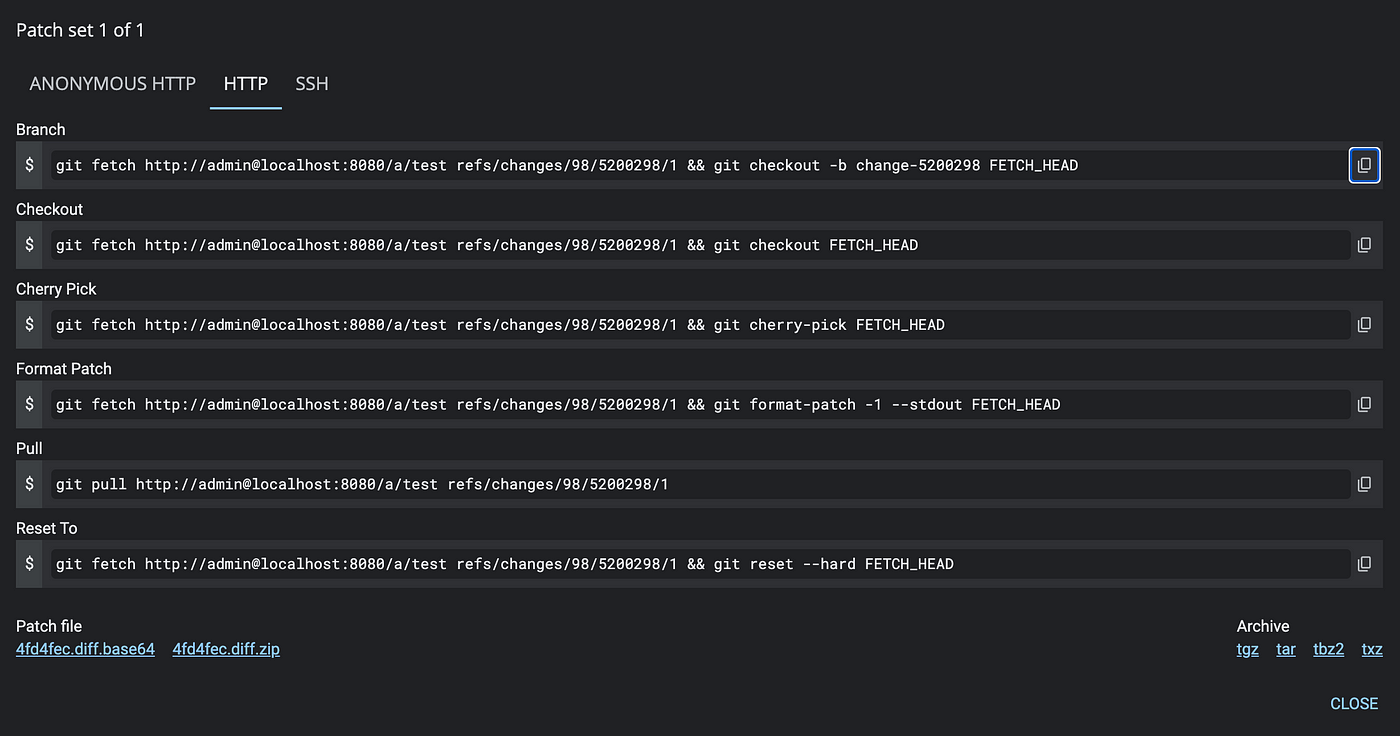
Task: Download the 4fd4fec.diff.zip patch file
Action: tap(226, 649)
